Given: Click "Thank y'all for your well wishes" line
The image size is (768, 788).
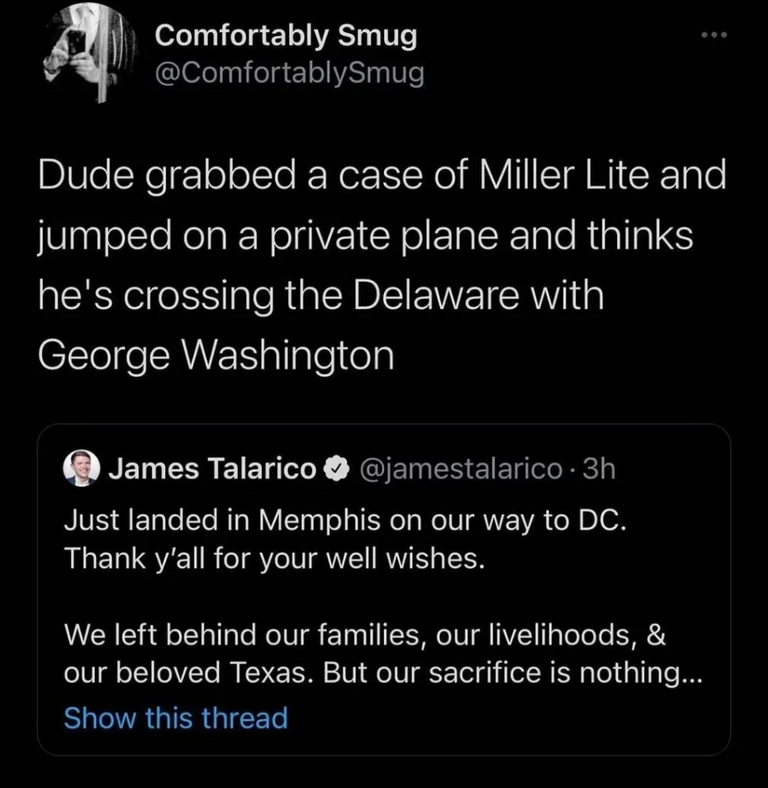Looking at the screenshot, I should tap(275, 558).
